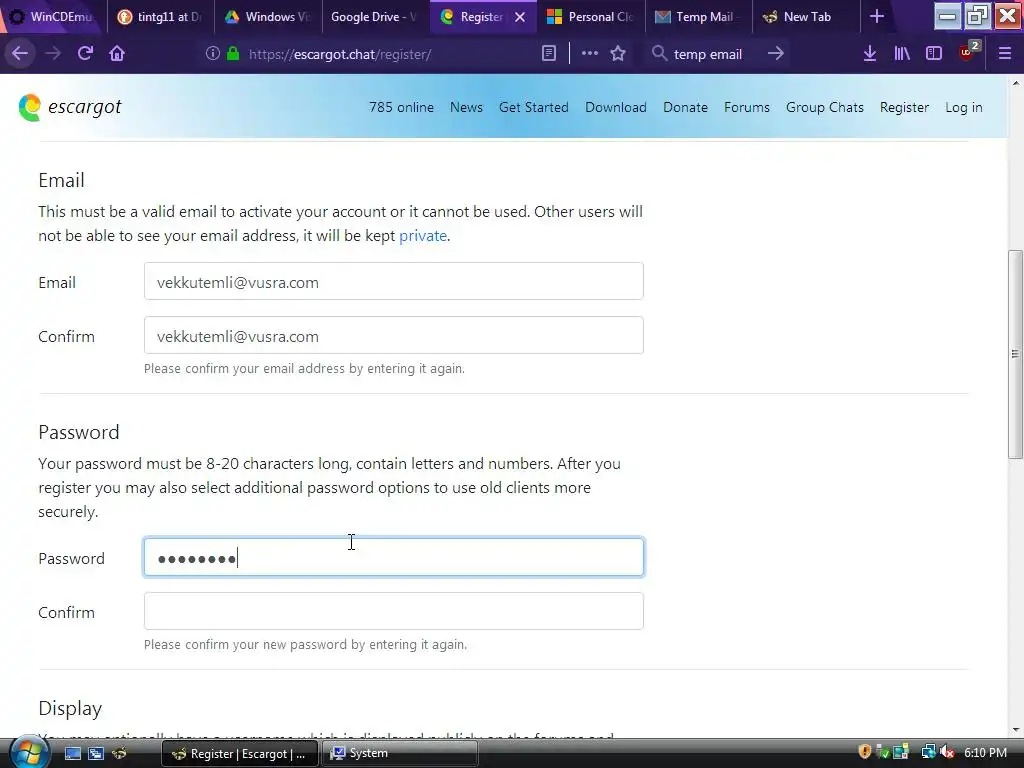Click the 6:10 PM taskbar clock
Image resolution: width=1024 pixels, height=768 pixels.
coord(985,753)
